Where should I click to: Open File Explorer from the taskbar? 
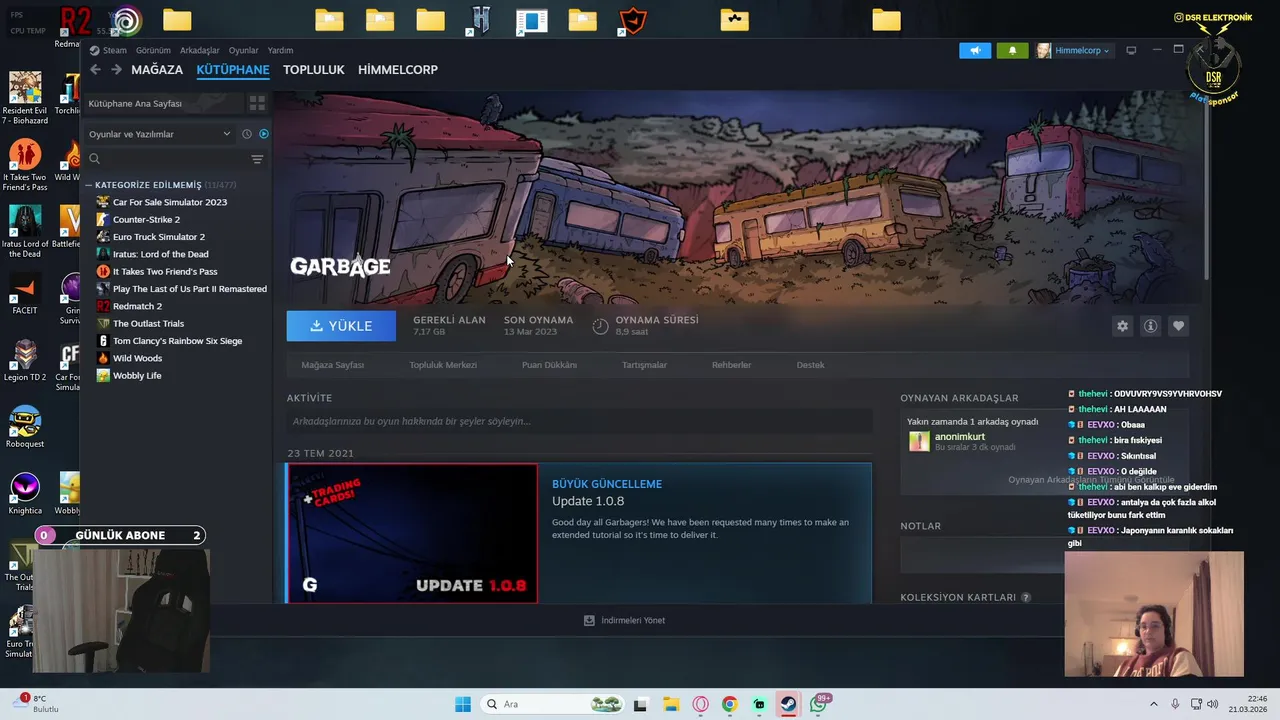pyautogui.click(x=670, y=704)
